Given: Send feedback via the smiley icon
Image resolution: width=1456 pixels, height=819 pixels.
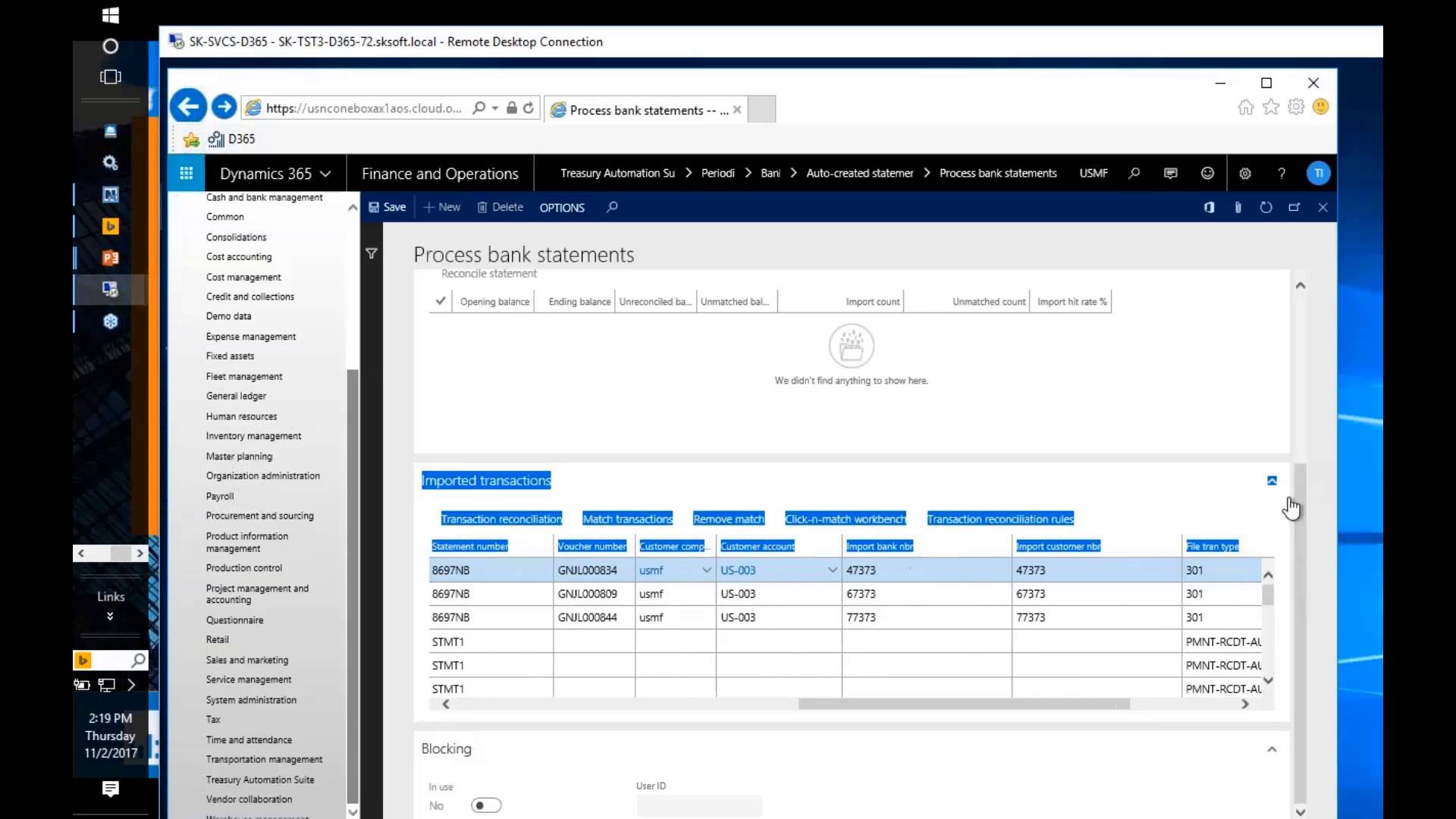Looking at the screenshot, I should point(1207,173).
